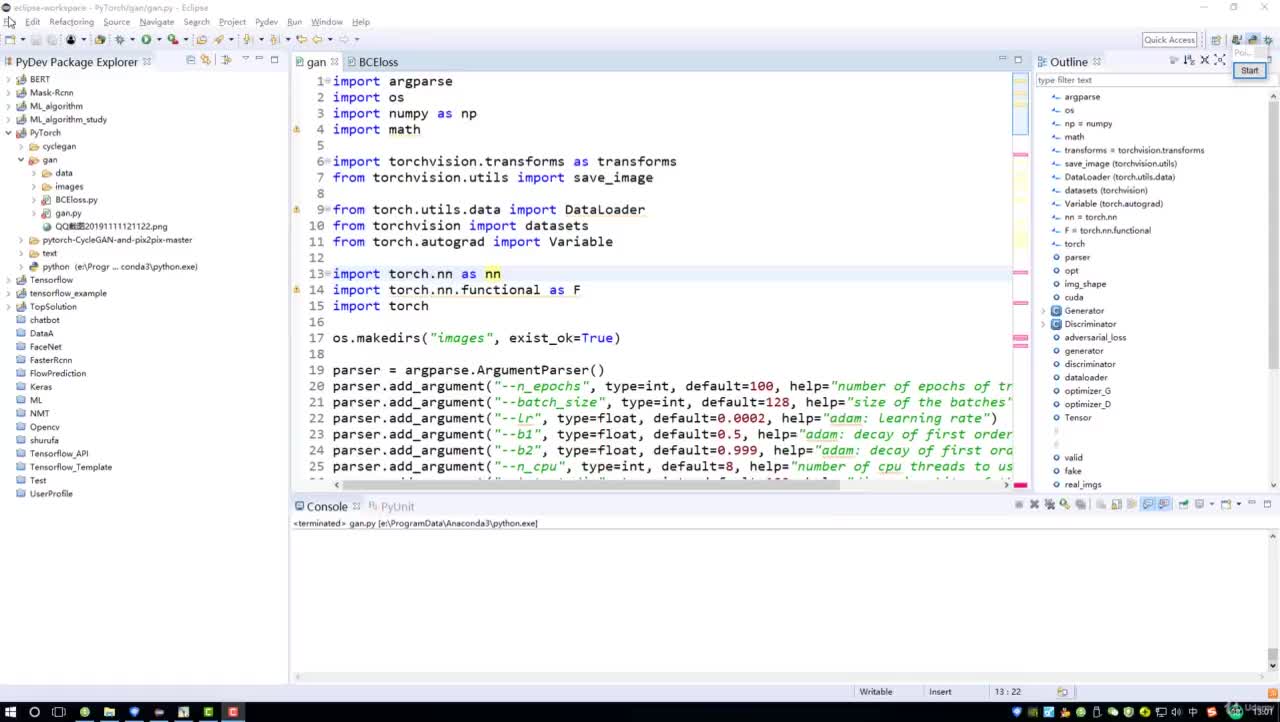The width and height of the screenshot is (1280, 722).
Task: Click Expand All icon in Outline
Action: point(1219,61)
